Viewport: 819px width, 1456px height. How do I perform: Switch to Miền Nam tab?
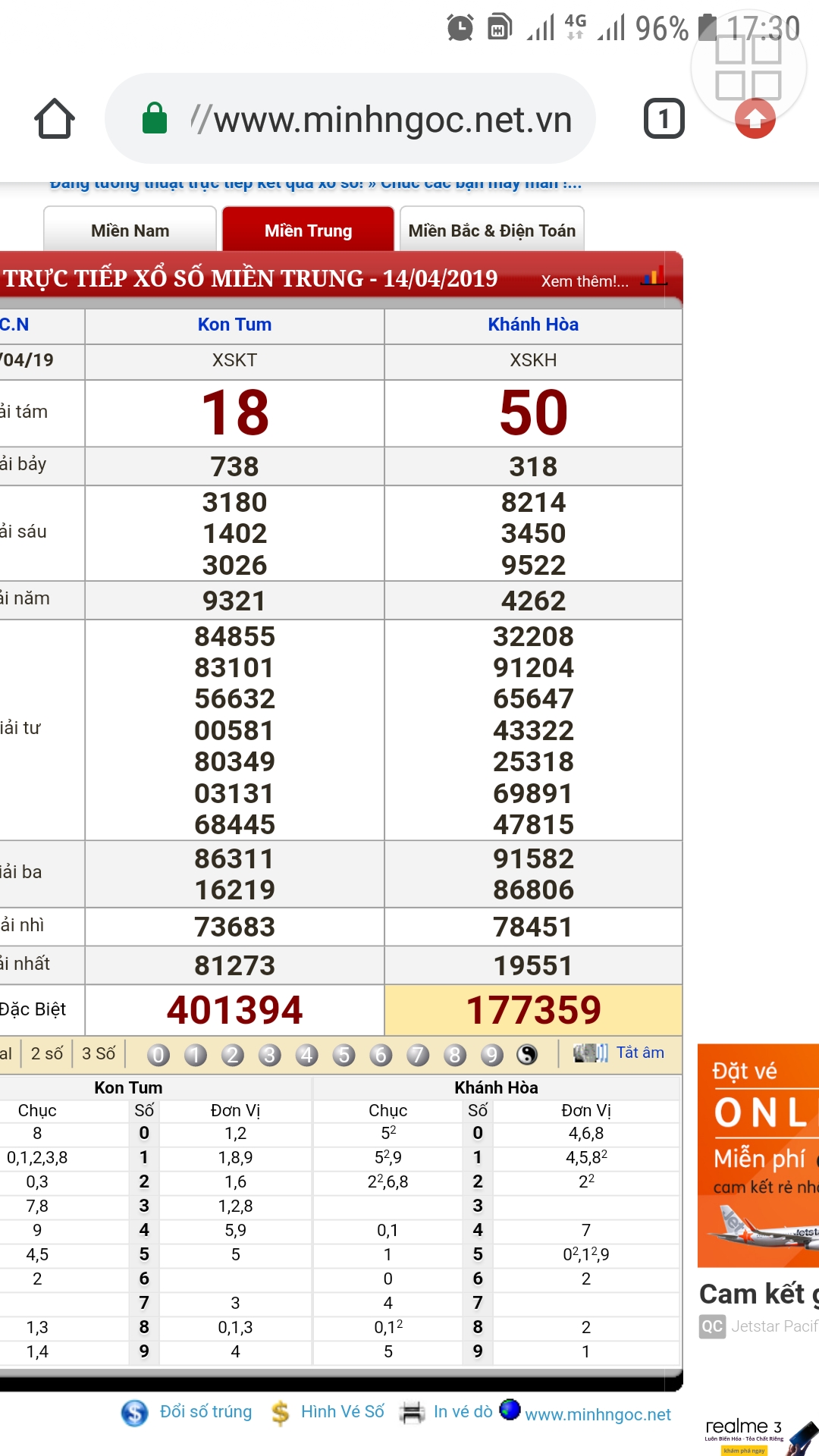pos(130,229)
